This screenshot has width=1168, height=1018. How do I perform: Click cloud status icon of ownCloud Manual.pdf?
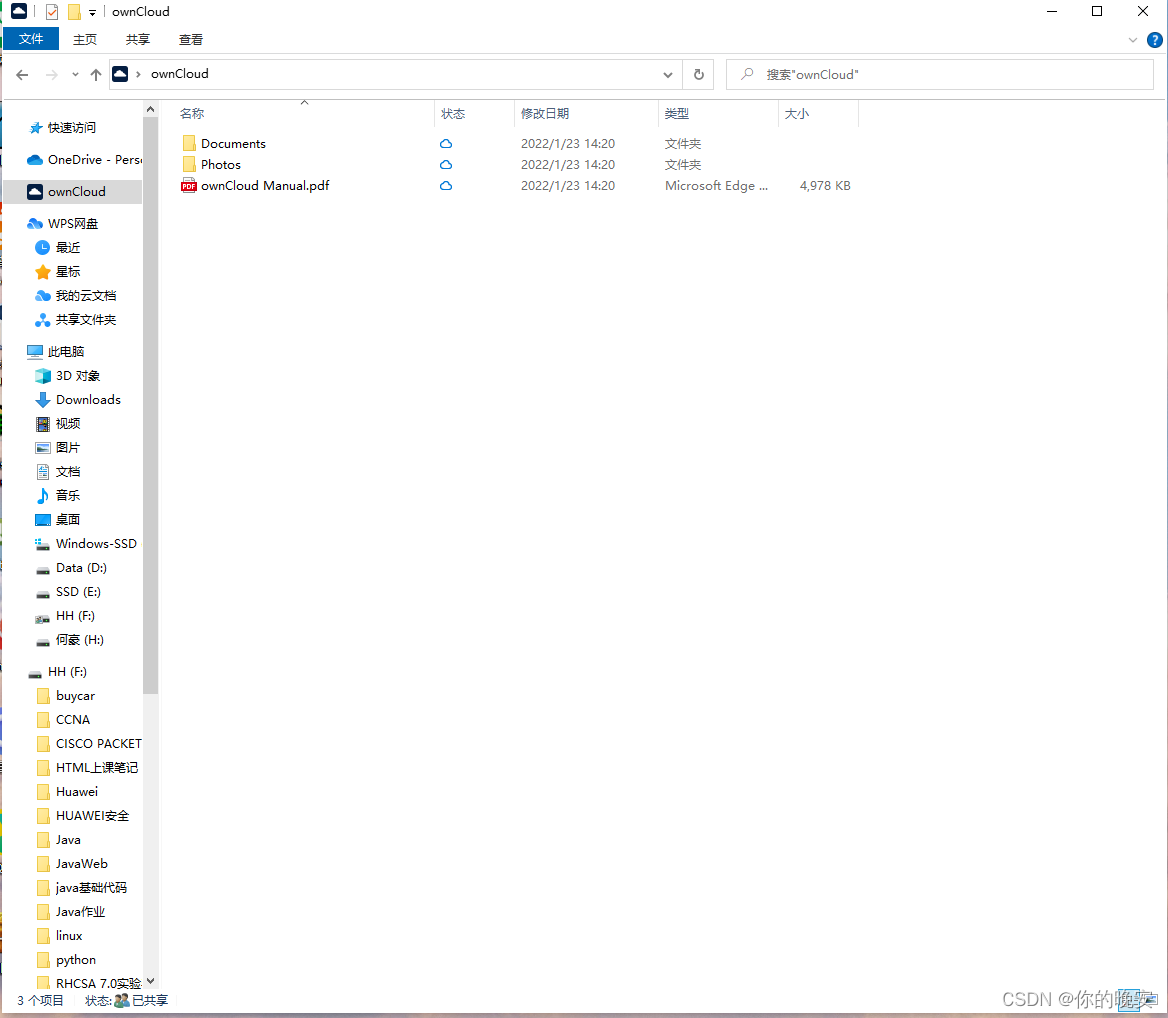coord(445,185)
